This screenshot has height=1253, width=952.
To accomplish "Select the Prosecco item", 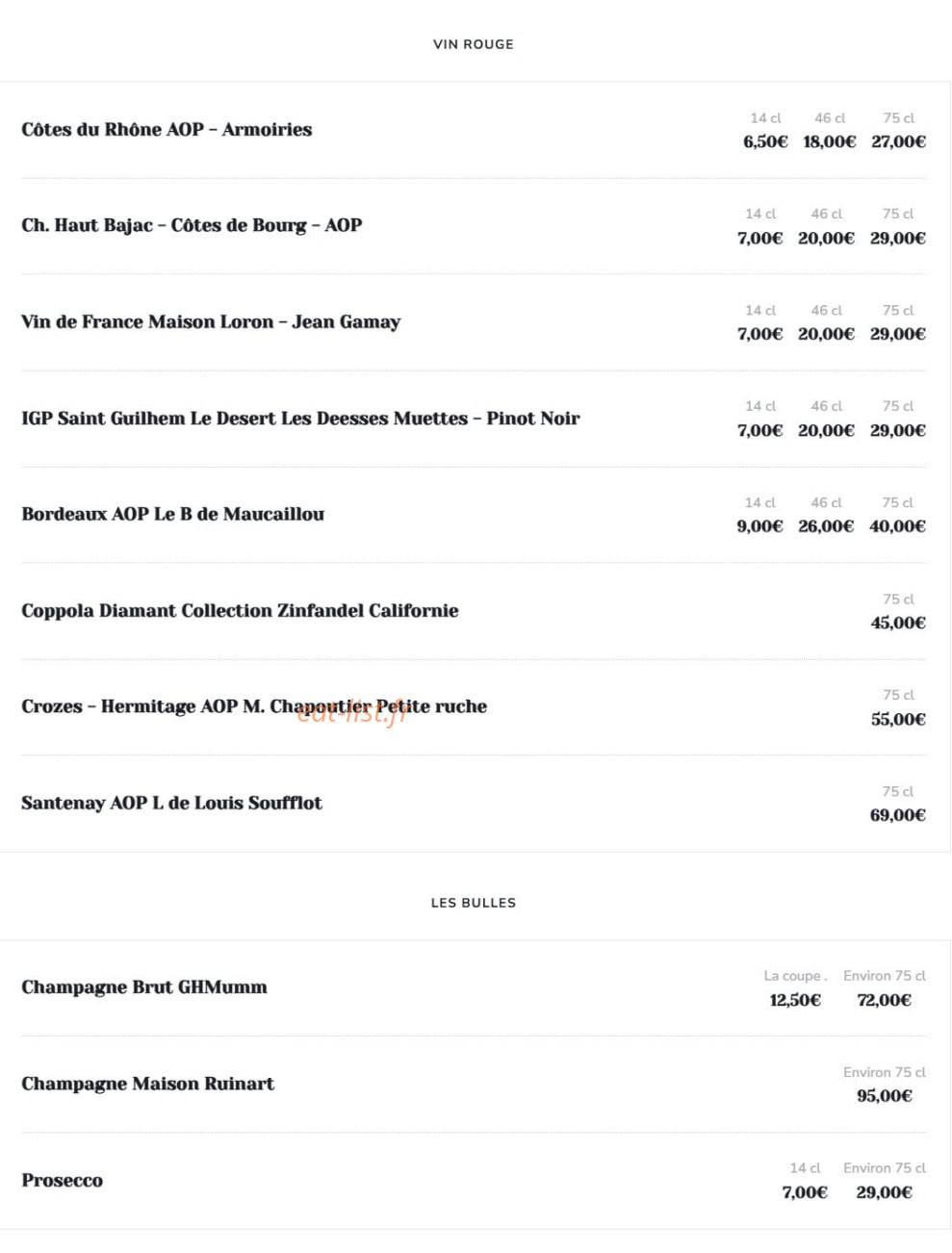I will click(62, 1181).
